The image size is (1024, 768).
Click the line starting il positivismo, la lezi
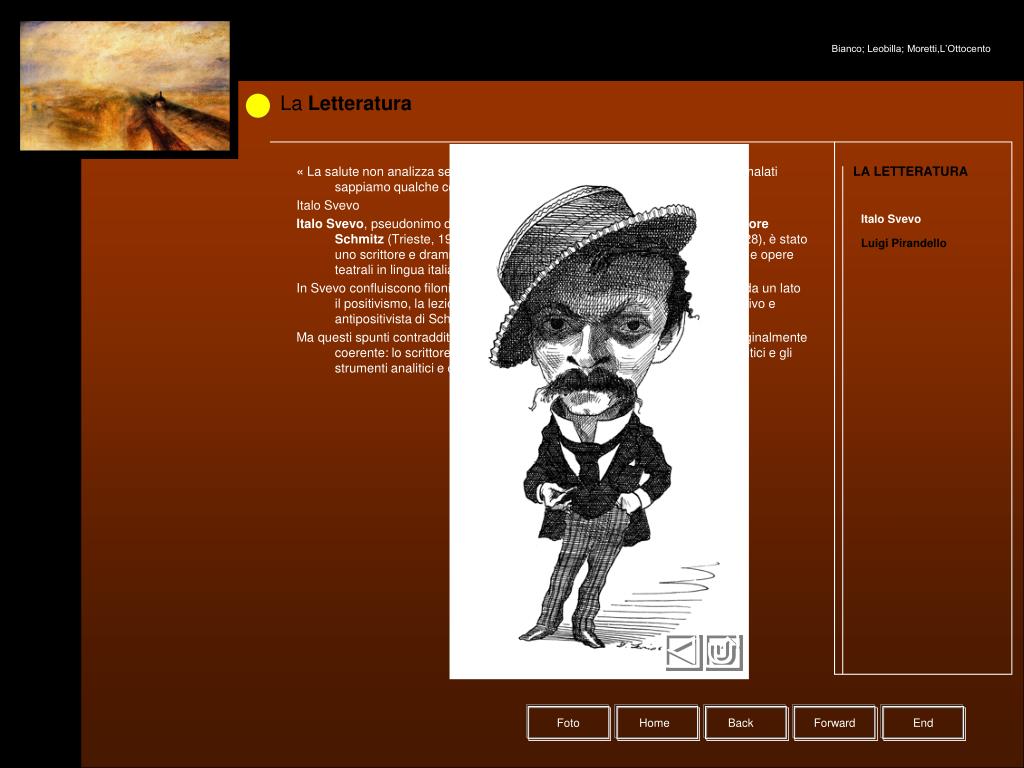(392, 304)
